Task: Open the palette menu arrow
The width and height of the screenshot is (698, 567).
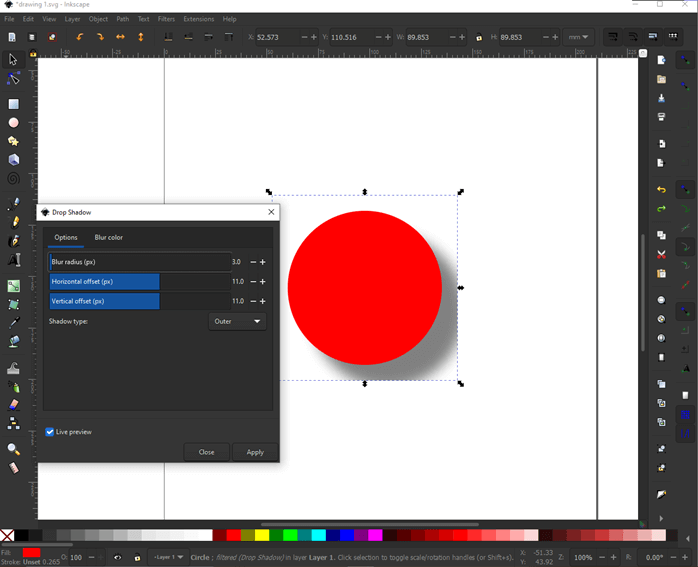Action: click(x=688, y=539)
